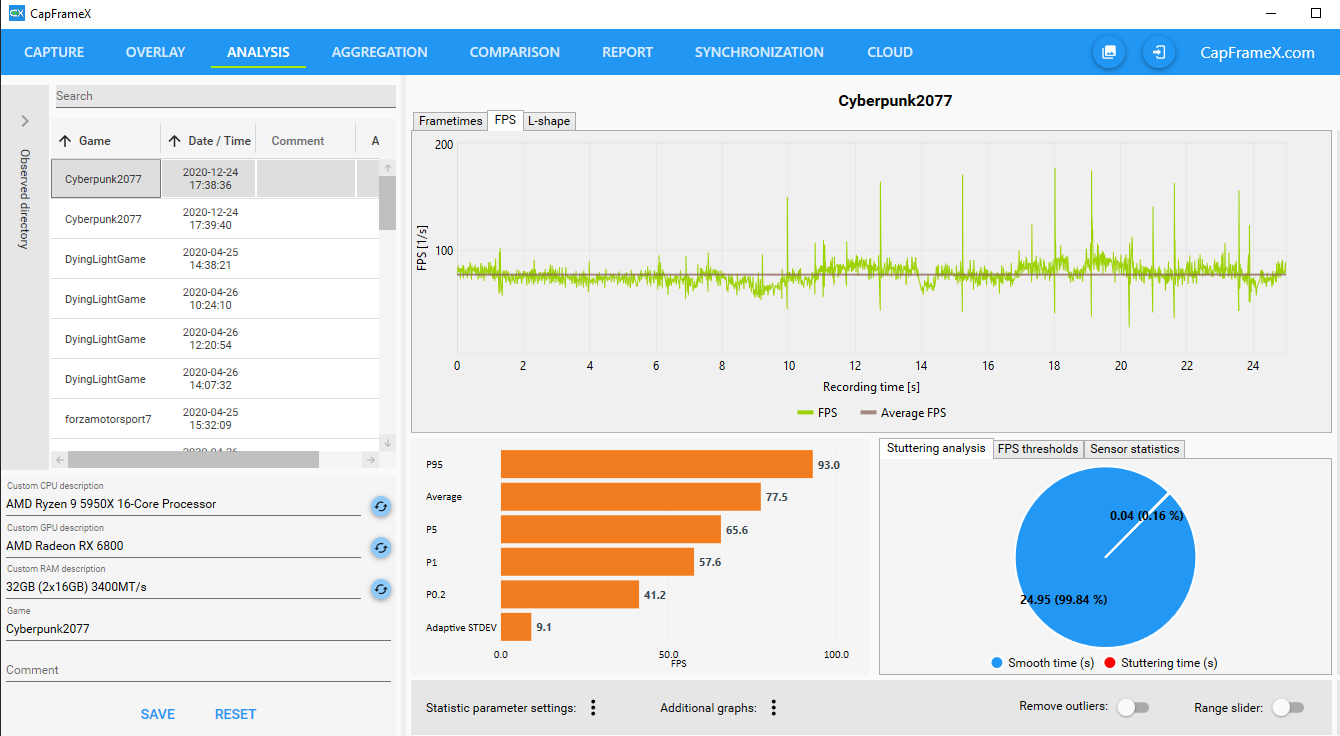Click the RESET button
Viewport: 1340px width, 736px height.
pos(236,714)
